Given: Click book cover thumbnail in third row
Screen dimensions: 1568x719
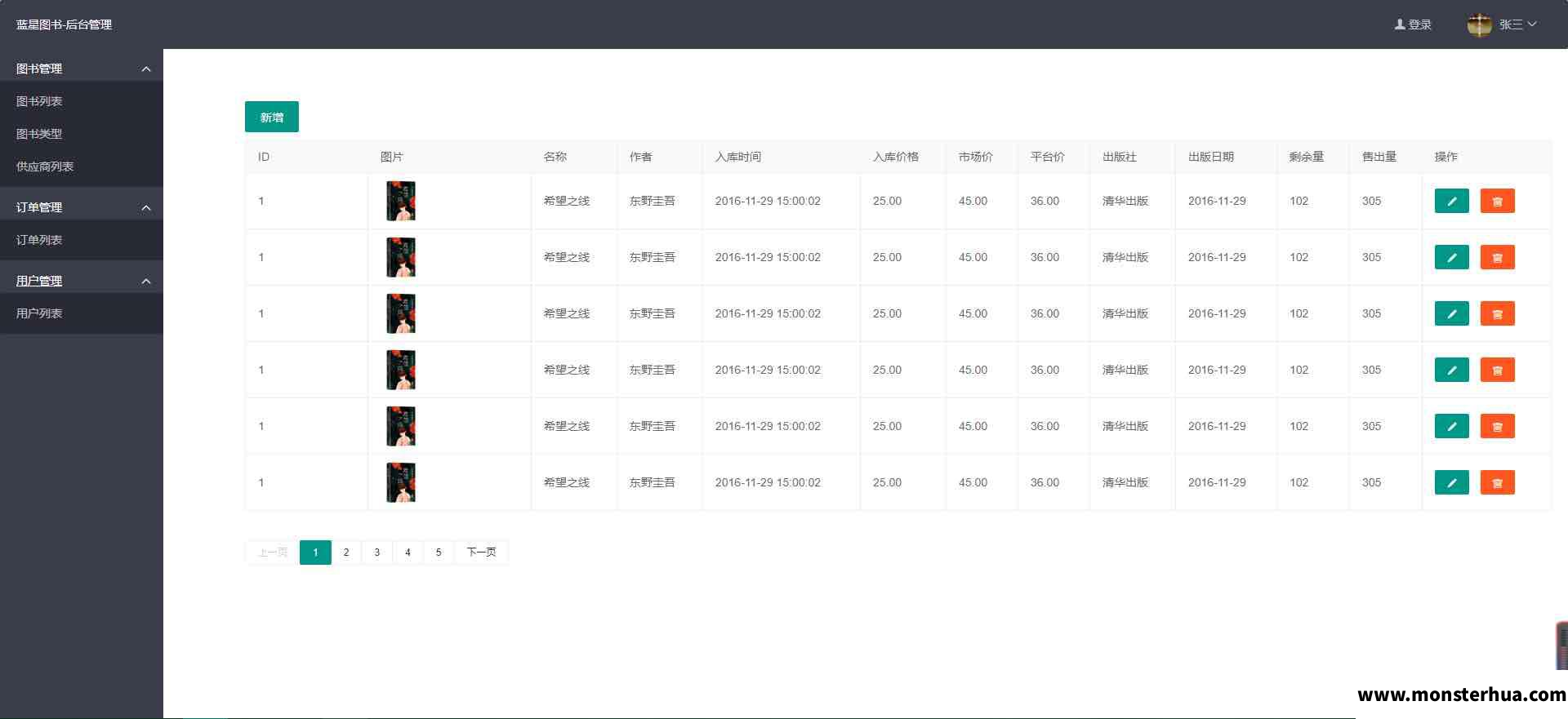Looking at the screenshot, I should click(x=401, y=313).
